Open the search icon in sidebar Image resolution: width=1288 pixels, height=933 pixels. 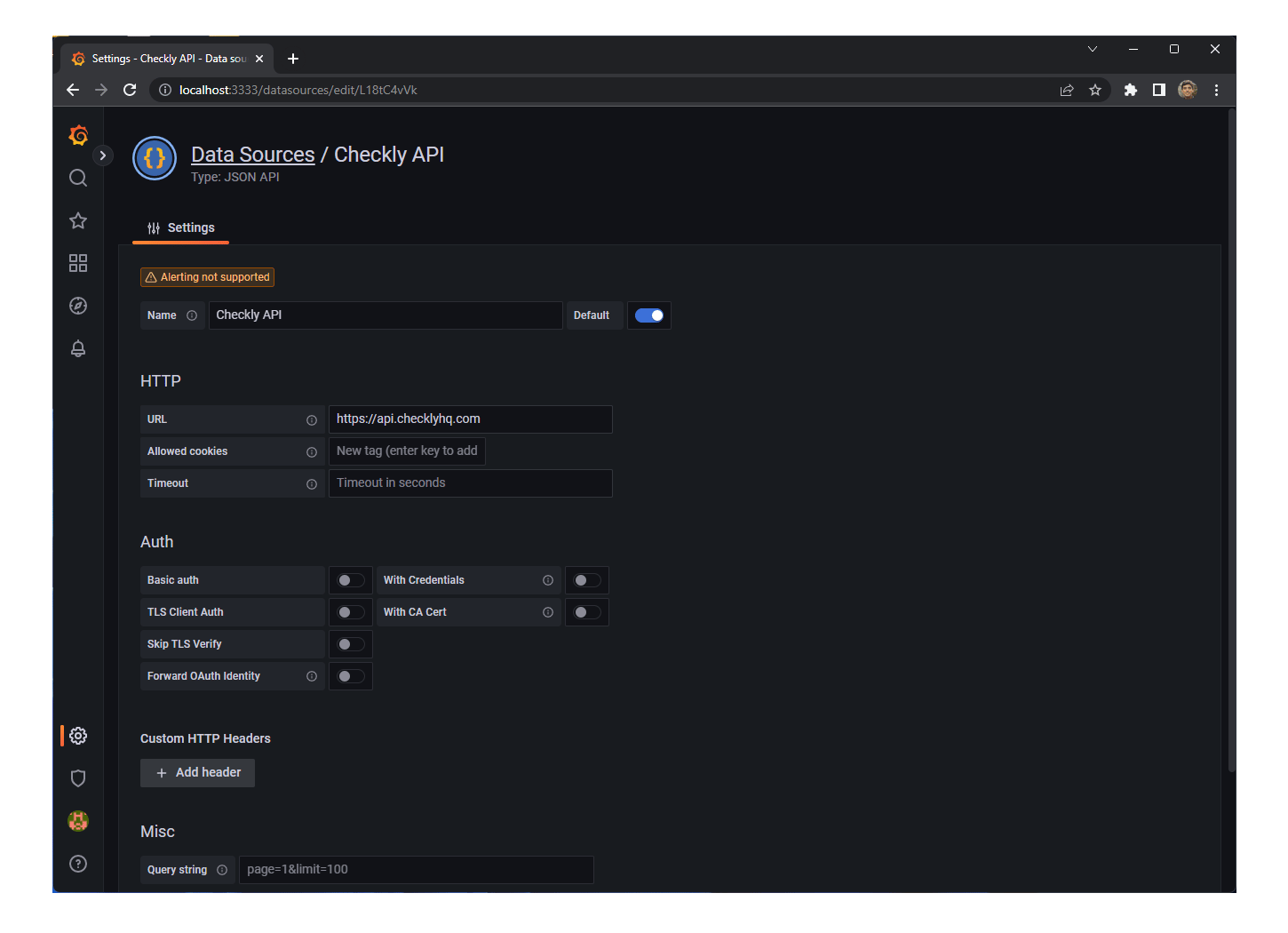tap(78, 178)
